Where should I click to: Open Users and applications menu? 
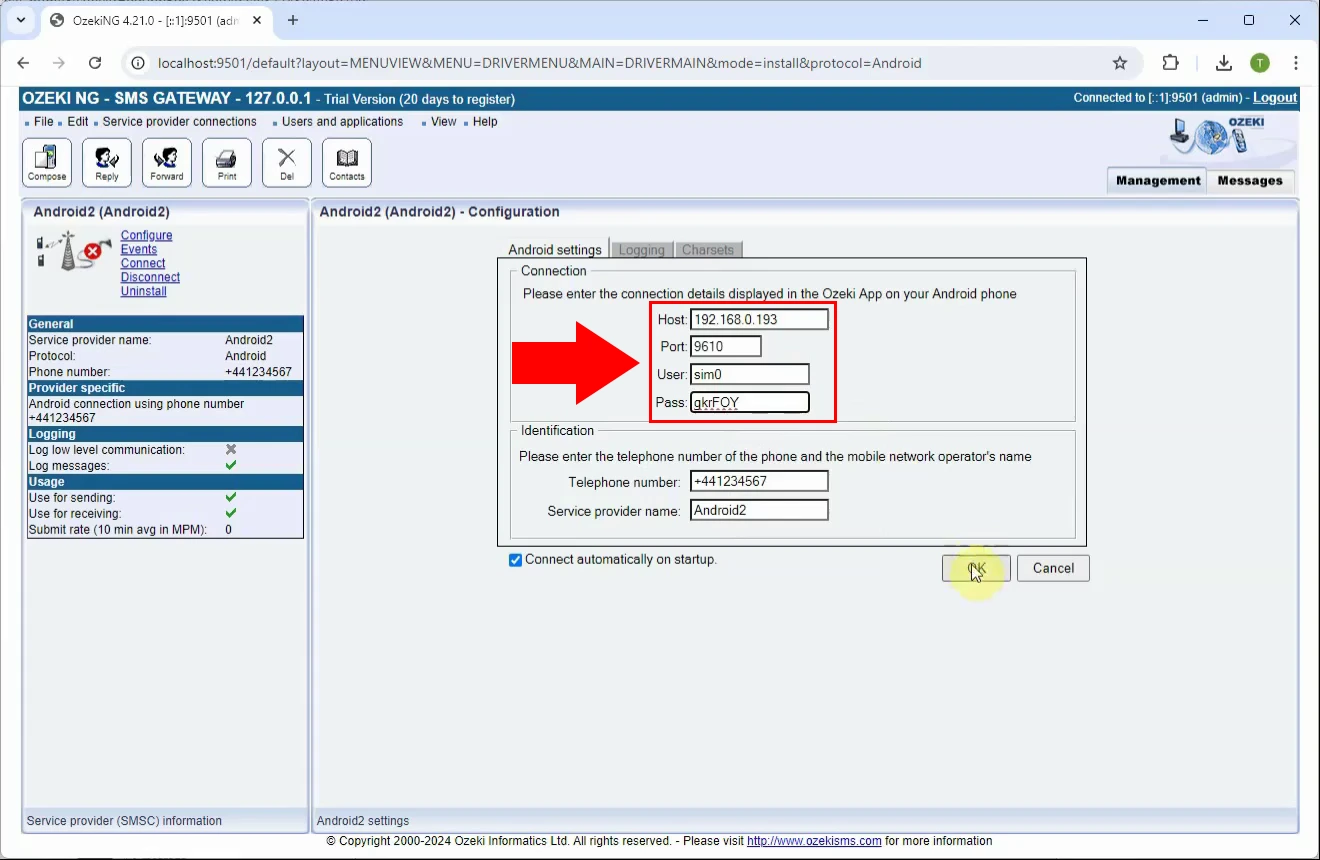(x=342, y=122)
